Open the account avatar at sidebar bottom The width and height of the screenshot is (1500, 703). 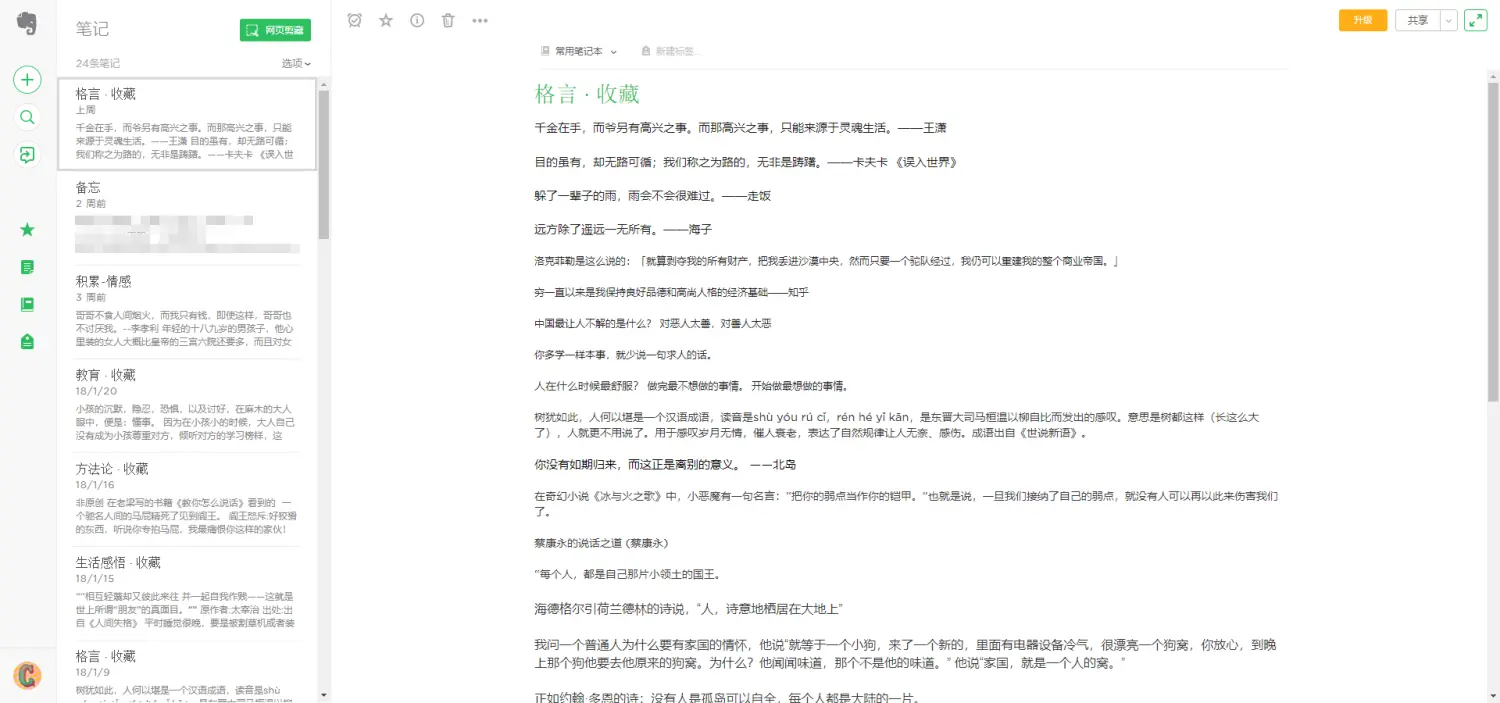coord(28,675)
